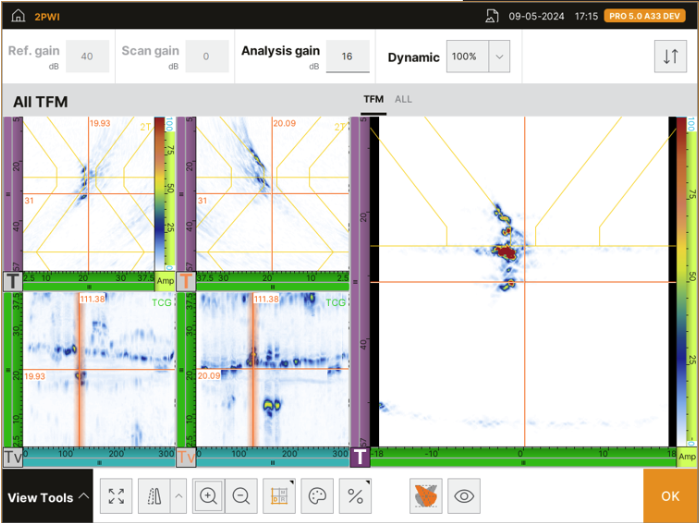The image size is (699, 523).
Task: Click the swap arrows icon at top right
Action: tap(670, 57)
